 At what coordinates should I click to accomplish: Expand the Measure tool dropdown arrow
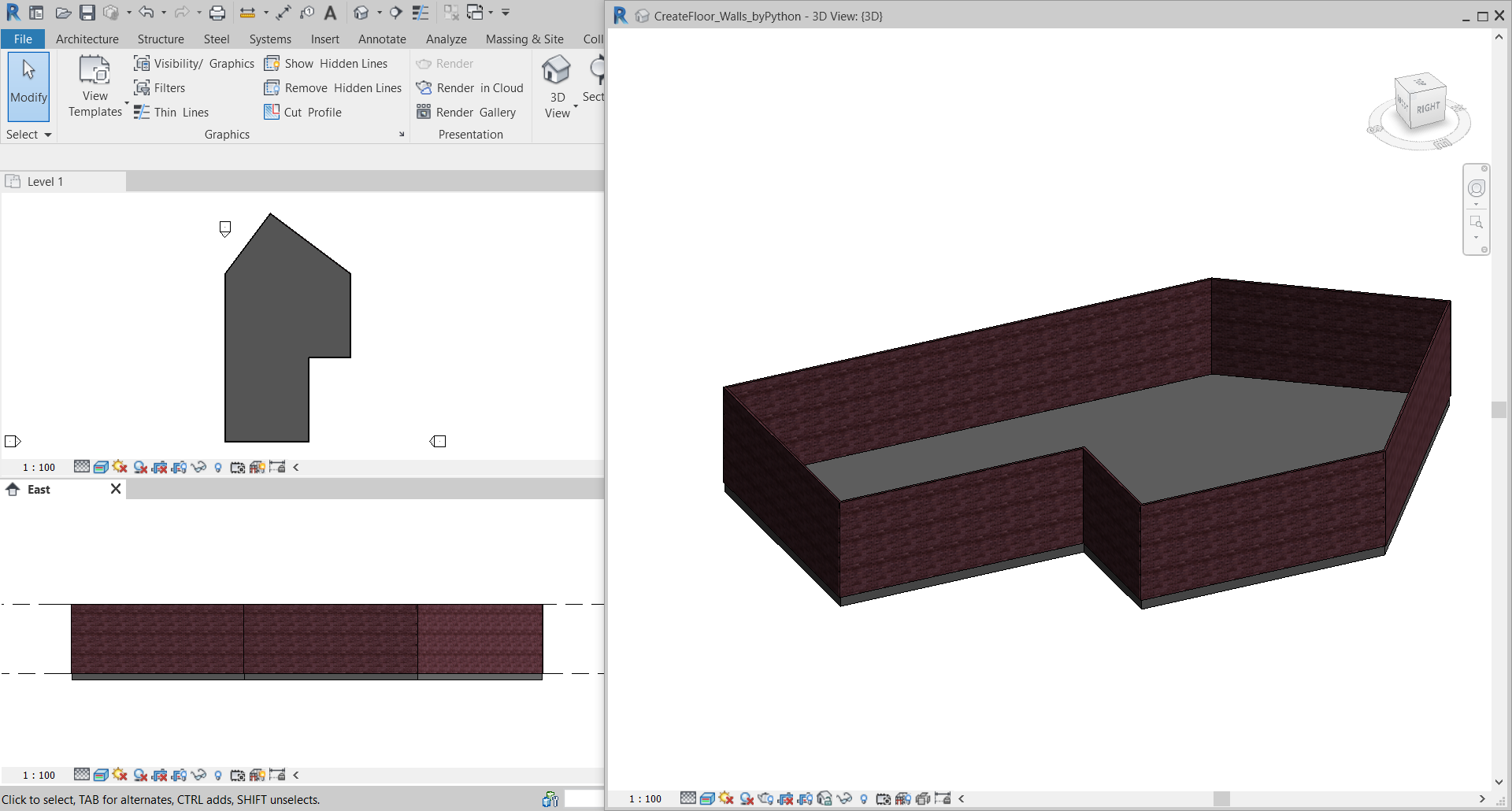click(265, 13)
